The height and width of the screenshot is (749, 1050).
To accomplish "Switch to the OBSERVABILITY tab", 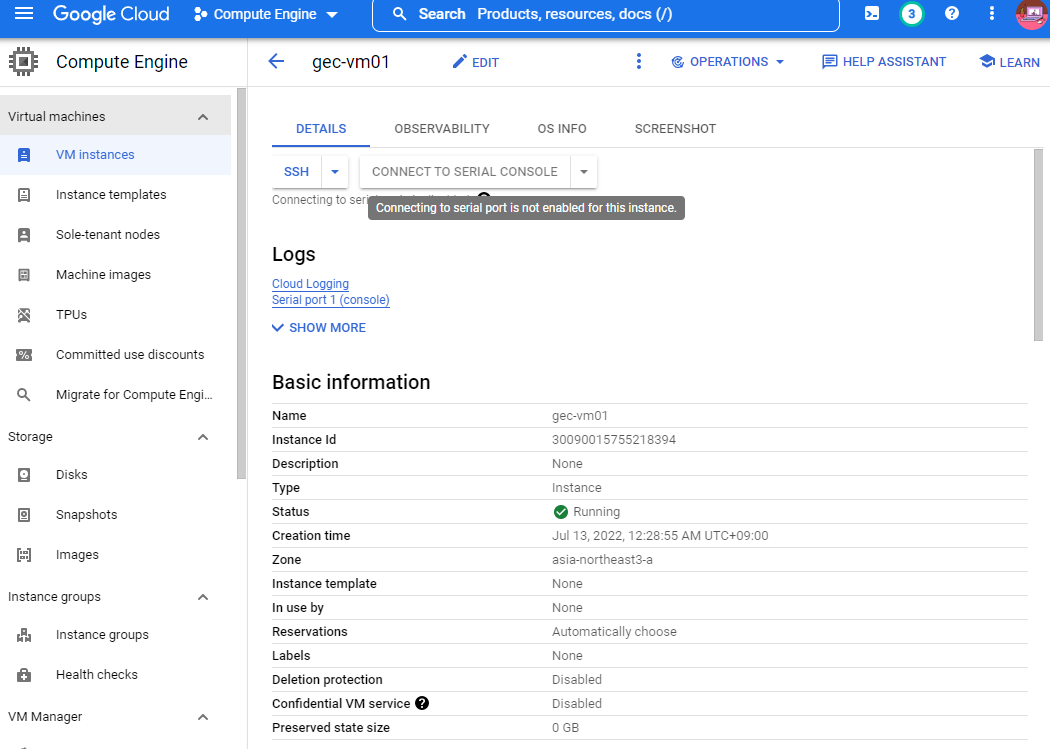I will tap(442, 129).
